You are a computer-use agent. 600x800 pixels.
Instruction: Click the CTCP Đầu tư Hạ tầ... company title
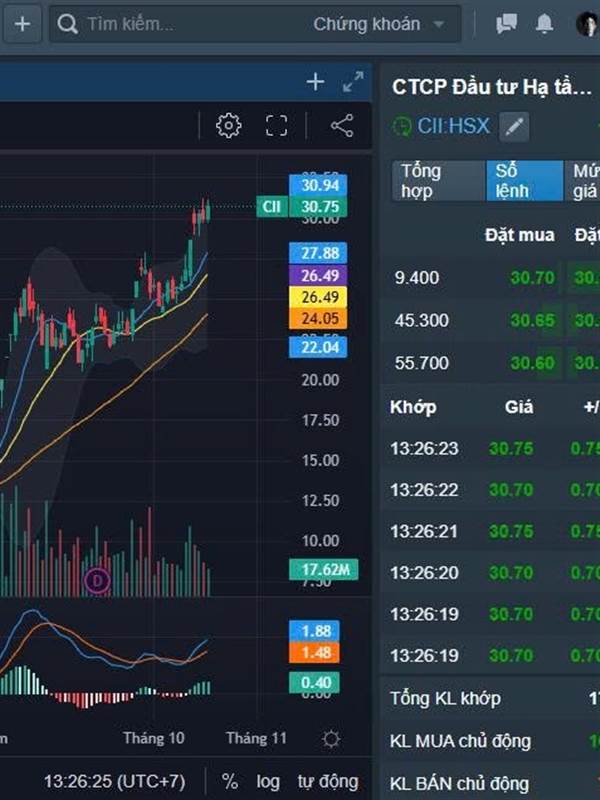click(x=492, y=87)
